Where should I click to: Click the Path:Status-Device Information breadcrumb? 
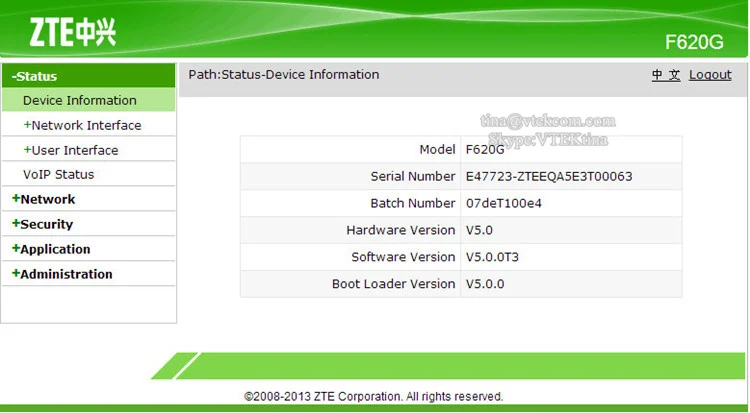point(284,75)
